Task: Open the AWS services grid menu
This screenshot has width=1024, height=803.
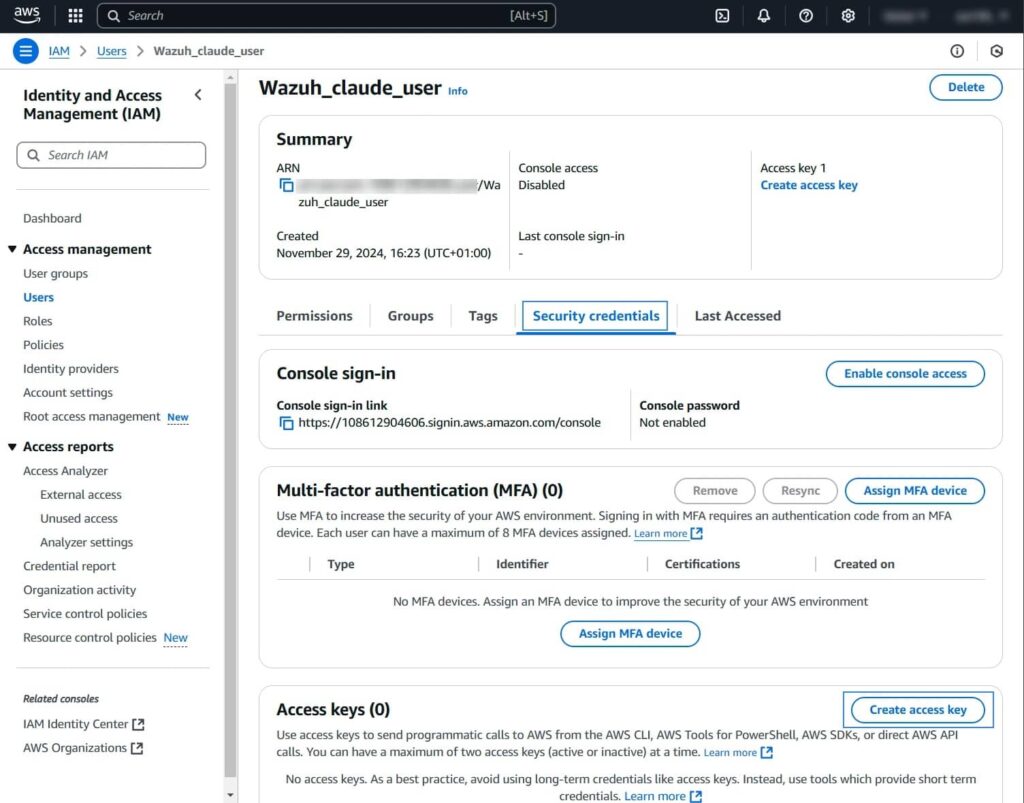Action: (x=75, y=16)
